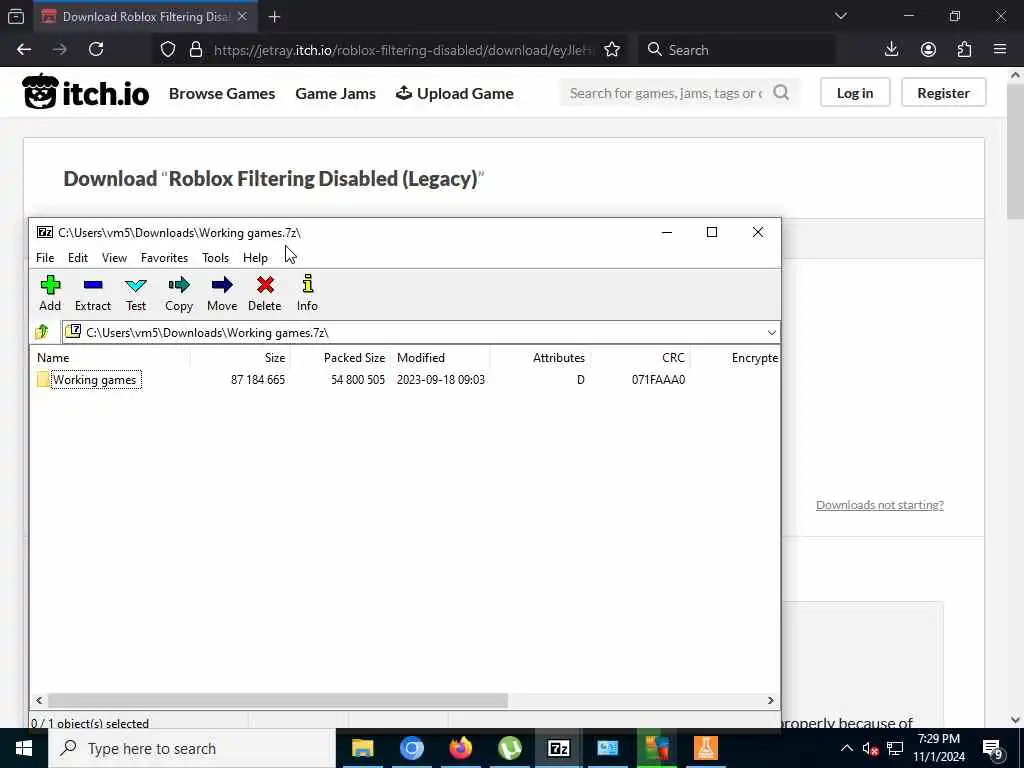Image resolution: width=1024 pixels, height=768 pixels.
Task: Click the shield tracking protection icon
Action: [x=168, y=50]
